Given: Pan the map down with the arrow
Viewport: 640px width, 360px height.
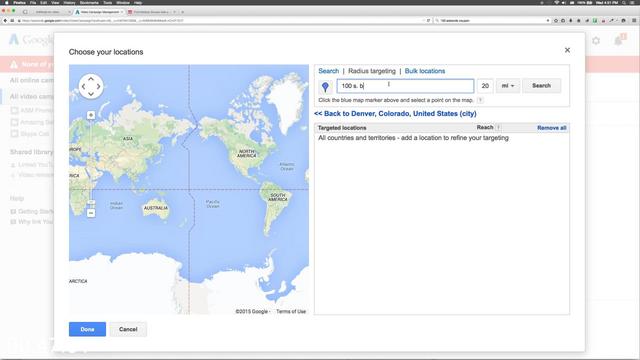Looking at the screenshot, I should (x=91, y=94).
